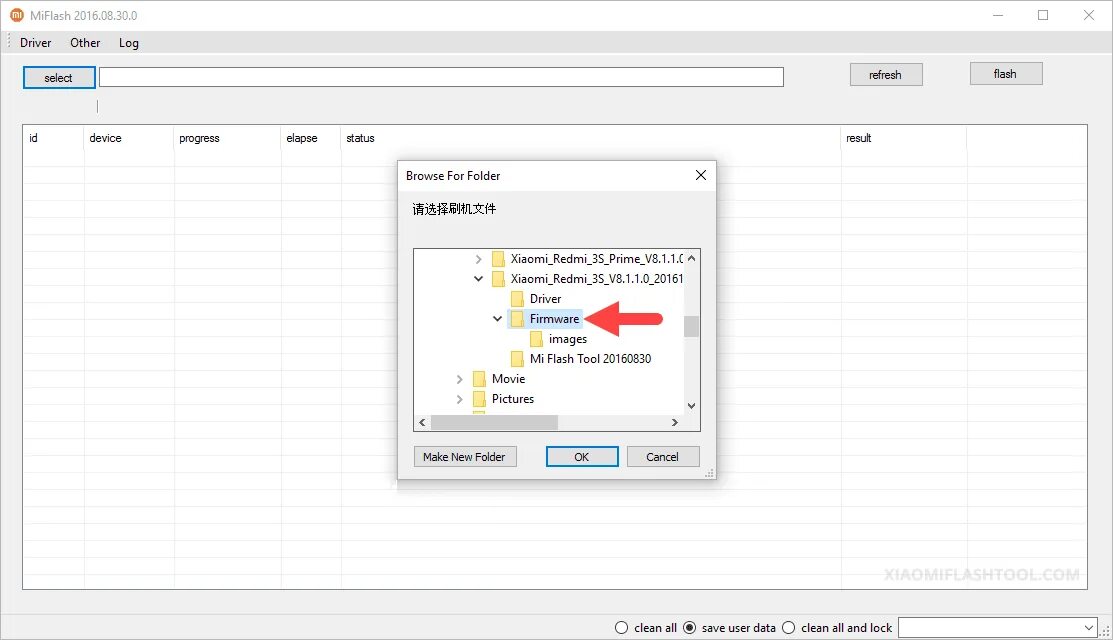Close the Browse For Folder dialog
This screenshot has height=640, width=1113.
pyautogui.click(x=701, y=175)
